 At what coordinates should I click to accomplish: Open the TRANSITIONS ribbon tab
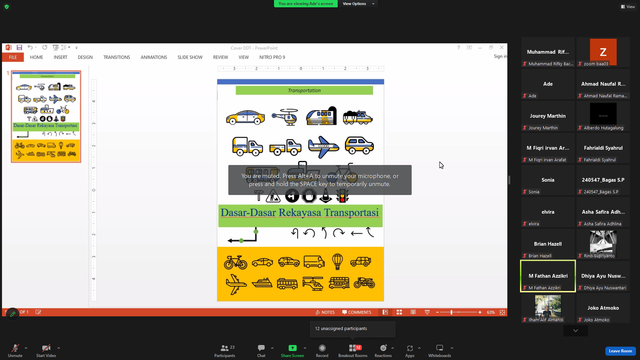click(117, 57)
